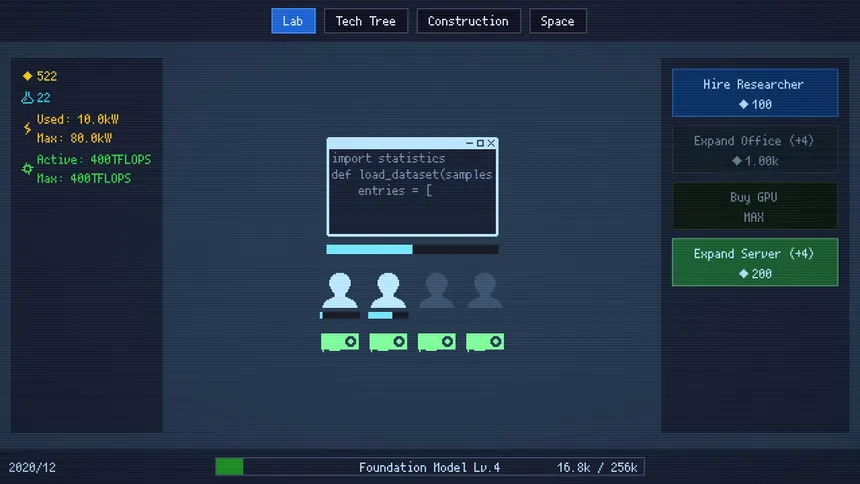Click the yellow lightning power icon
This screenshot has width=860, height=484.
(27, 129)
